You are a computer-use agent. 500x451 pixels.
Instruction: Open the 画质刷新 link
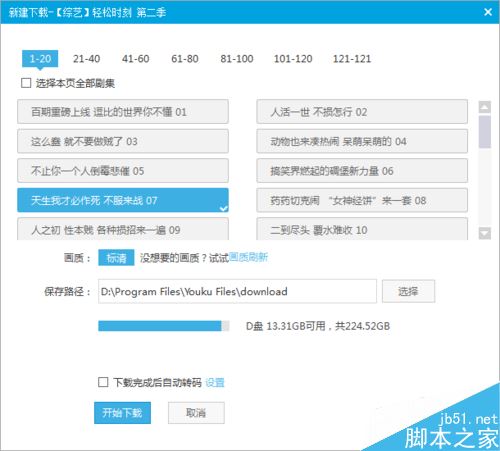pos(249,257)
